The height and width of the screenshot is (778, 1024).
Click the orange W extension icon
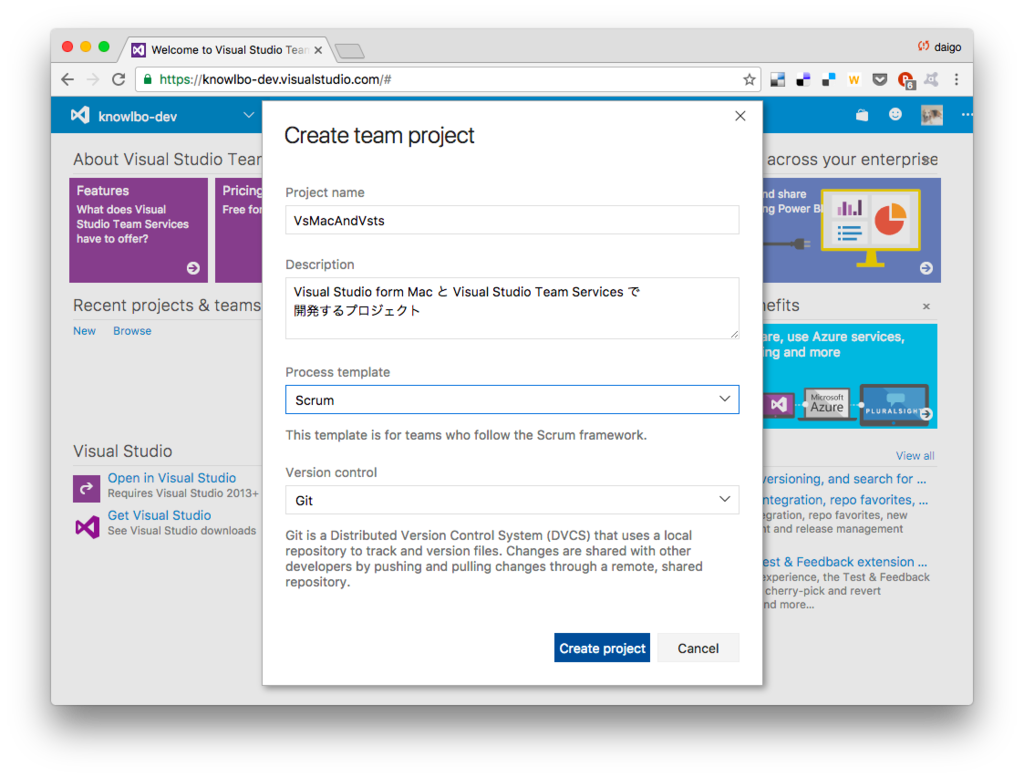coord(854,80)
